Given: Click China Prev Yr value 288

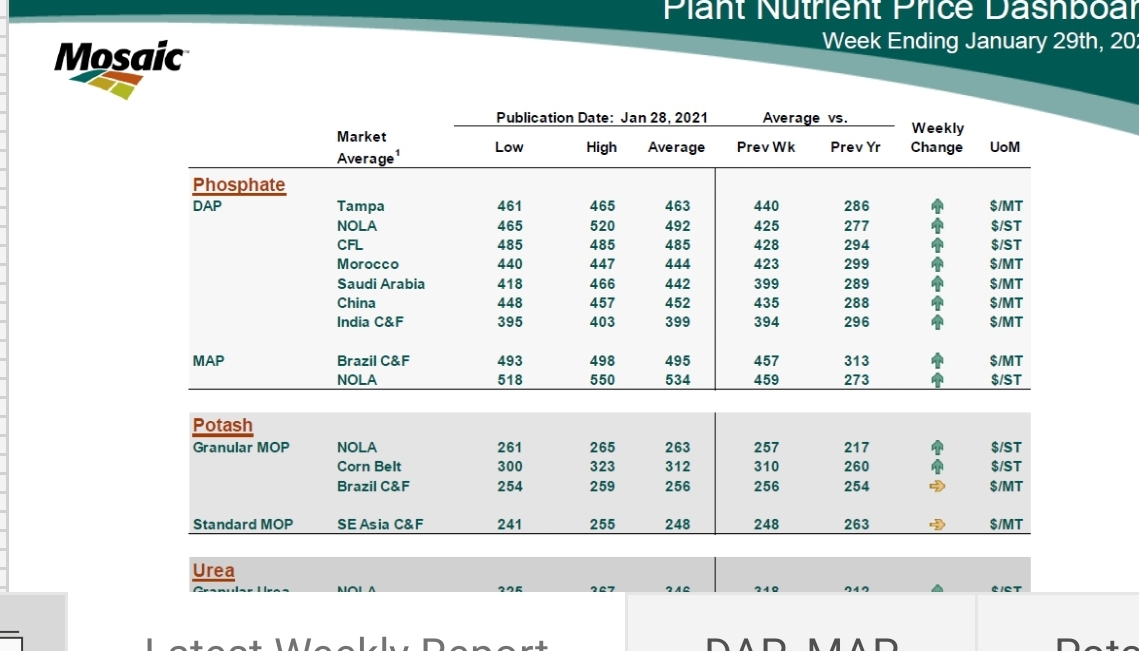Looking at the screenshot, I should [856, 303].
